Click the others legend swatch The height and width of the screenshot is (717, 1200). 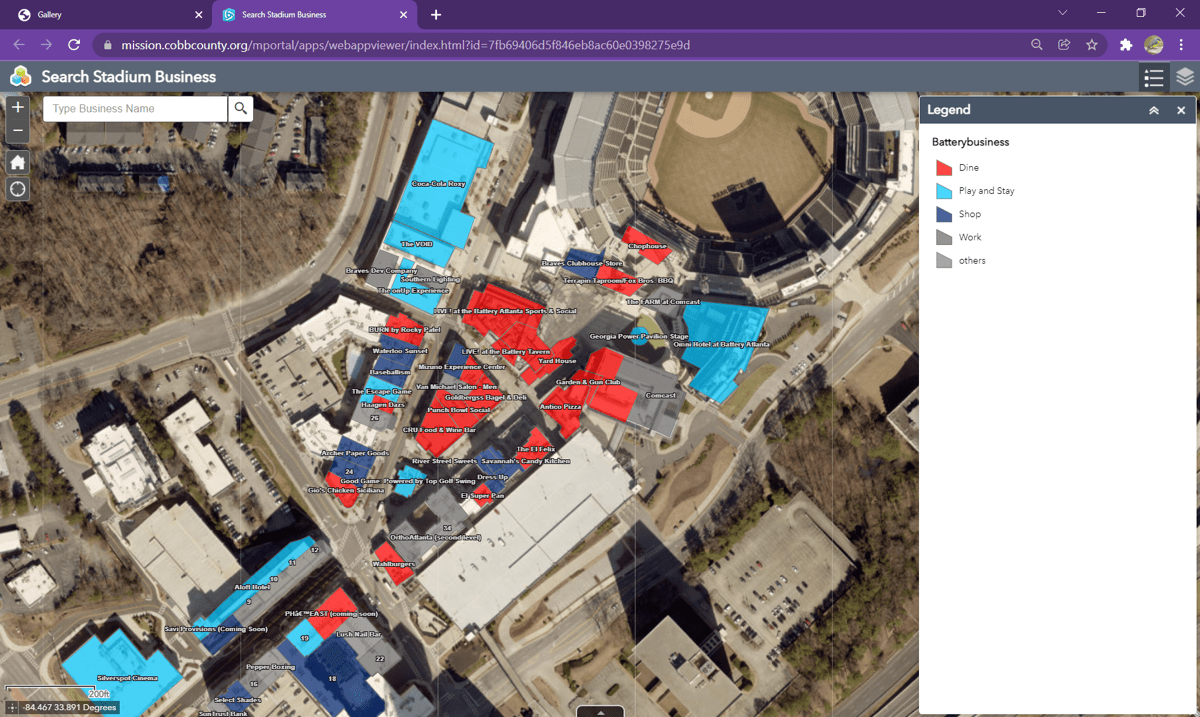coord(943,260)
